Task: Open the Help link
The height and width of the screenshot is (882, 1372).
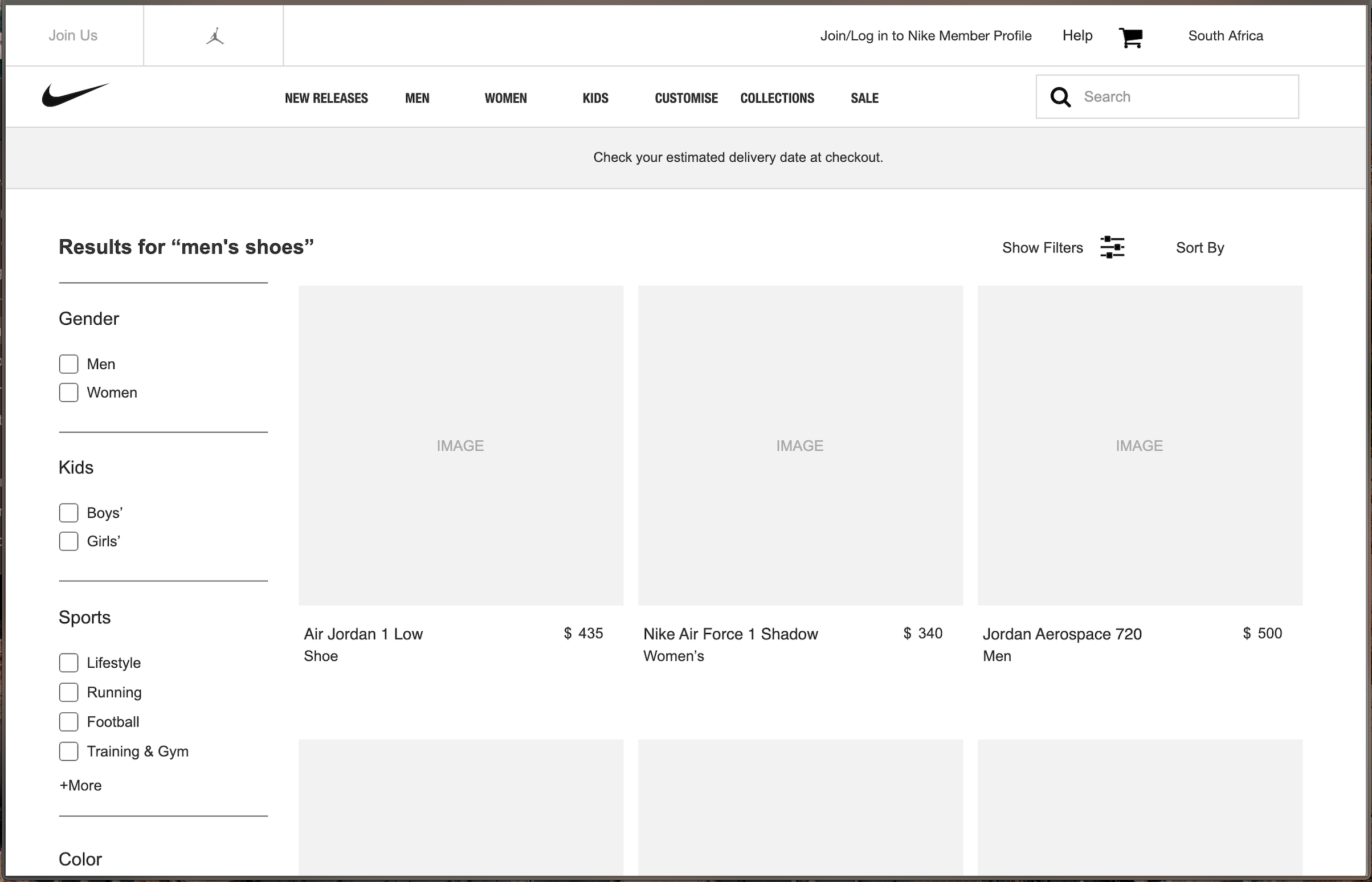Action: coord(1077,35)
